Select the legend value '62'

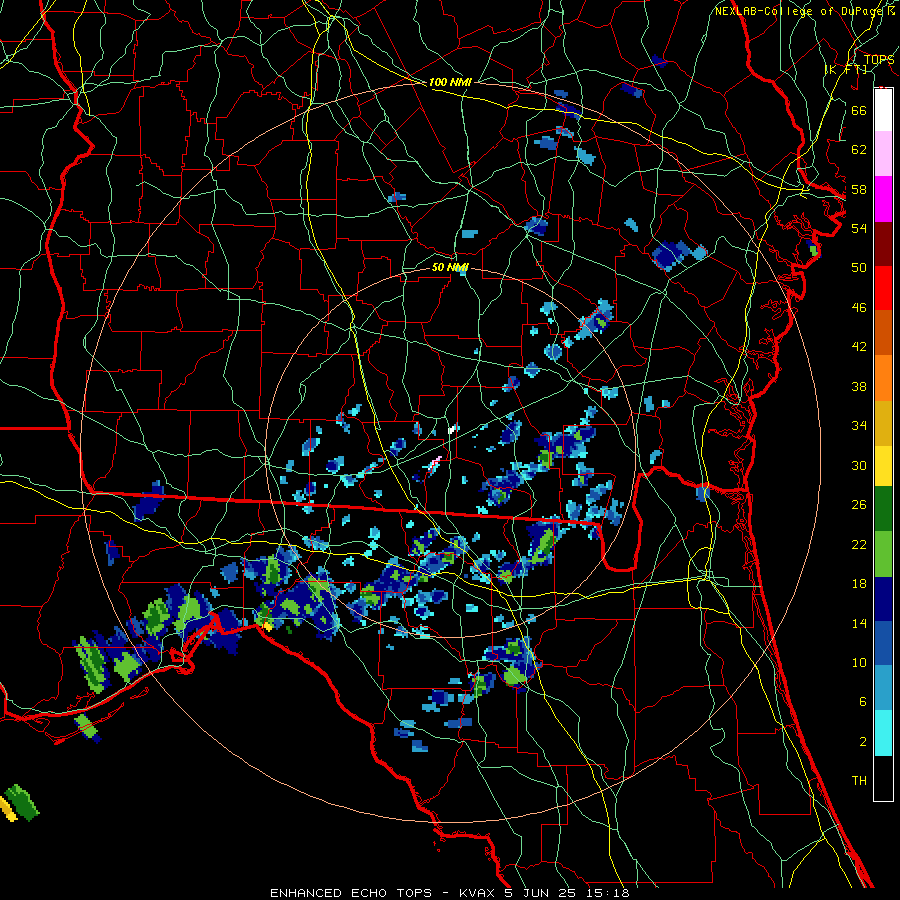[x=859, y=150]
